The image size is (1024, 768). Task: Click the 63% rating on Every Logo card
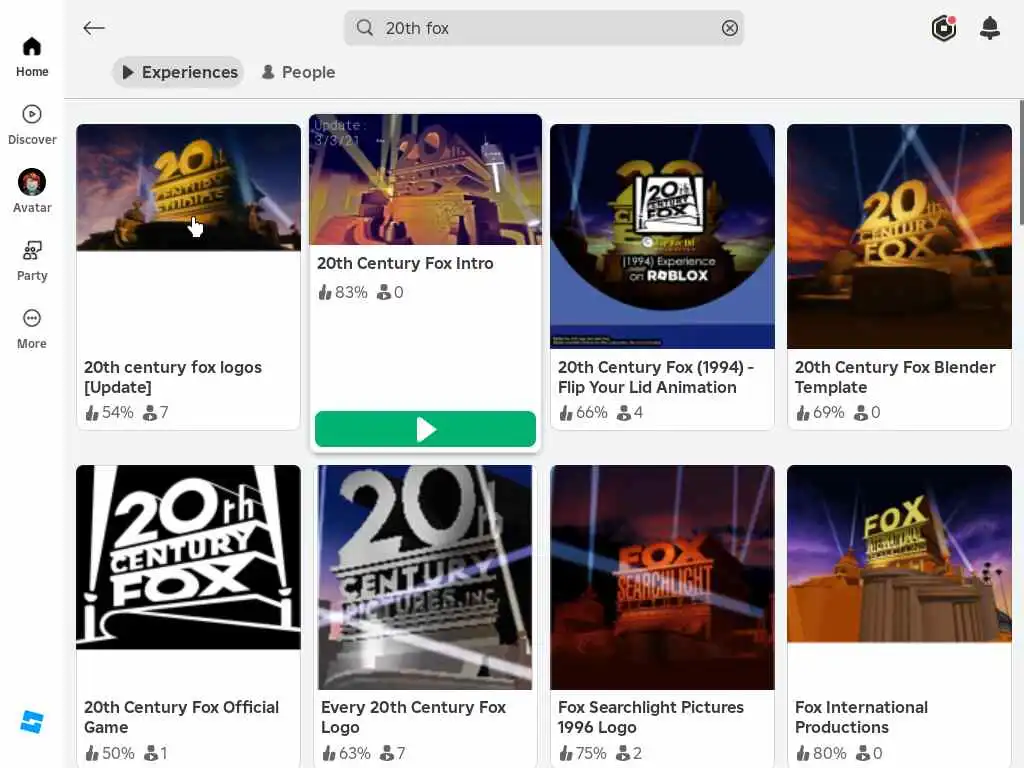tap(346, 754)
